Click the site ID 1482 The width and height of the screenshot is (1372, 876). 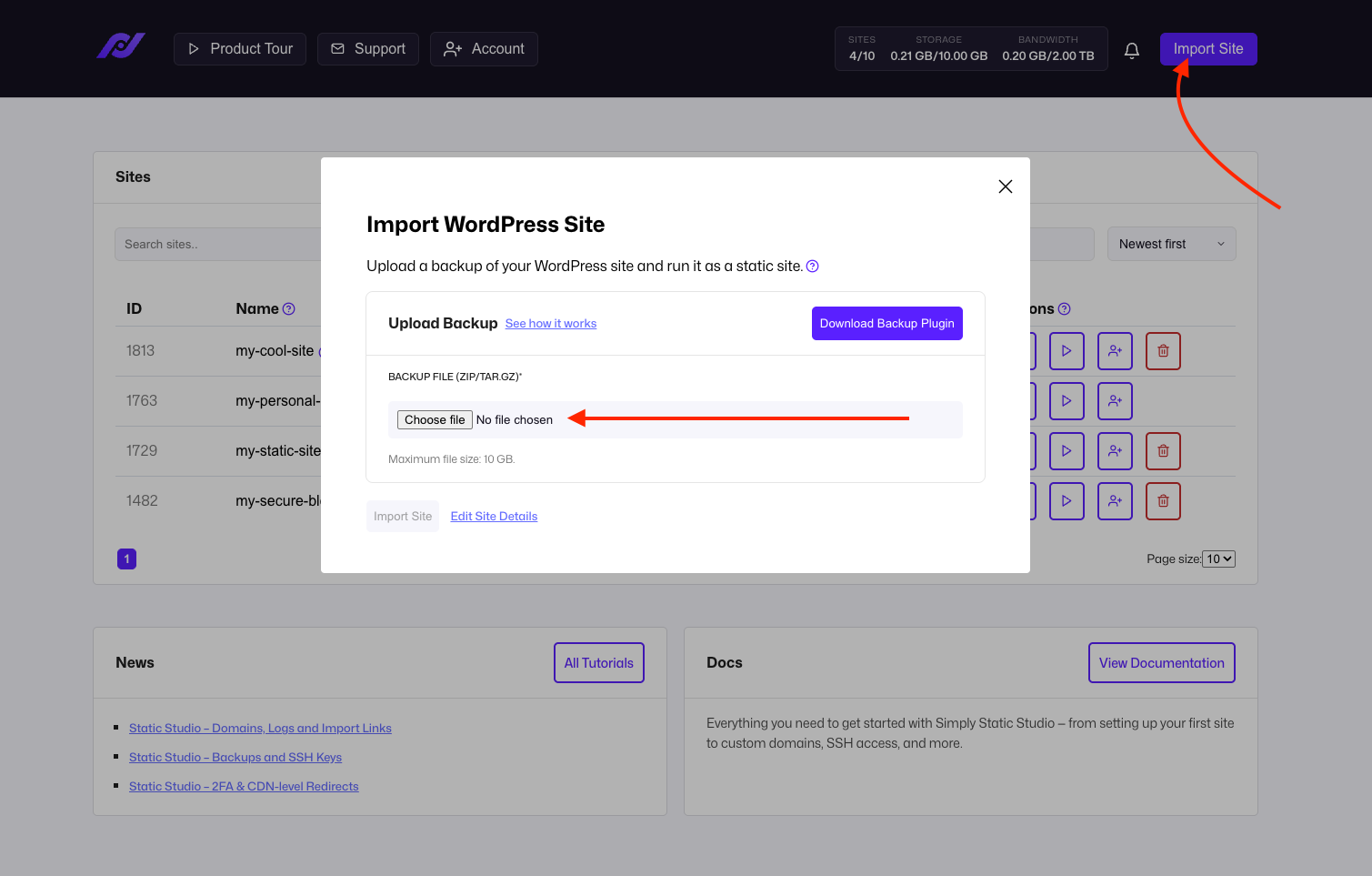coord(142,501)
